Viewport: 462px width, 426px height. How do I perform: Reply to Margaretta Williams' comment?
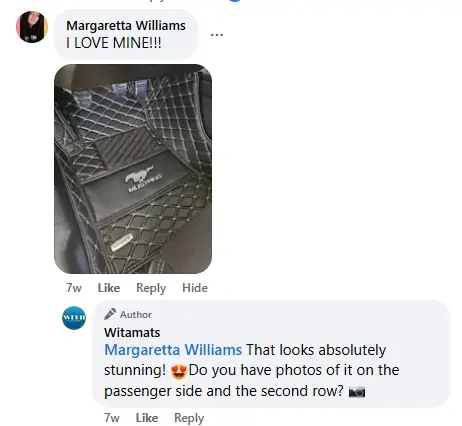pos(151,288)
